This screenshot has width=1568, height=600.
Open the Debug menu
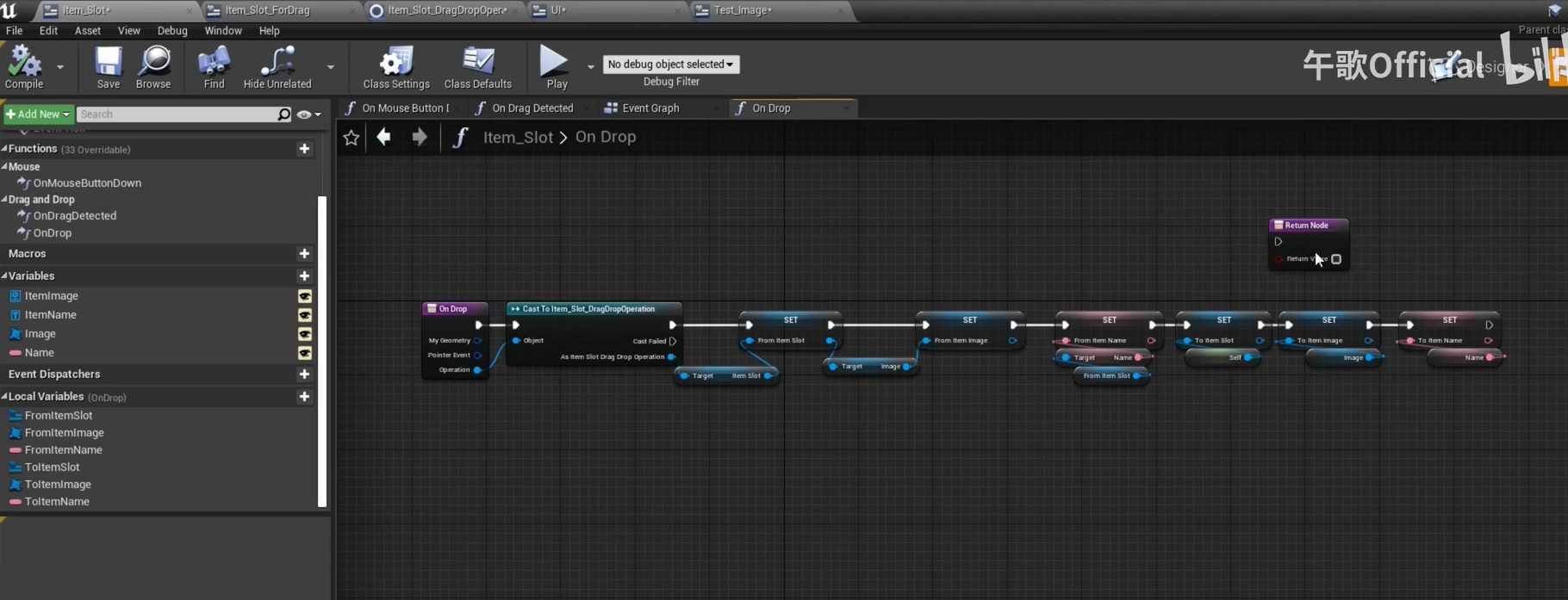pos(172,30)
